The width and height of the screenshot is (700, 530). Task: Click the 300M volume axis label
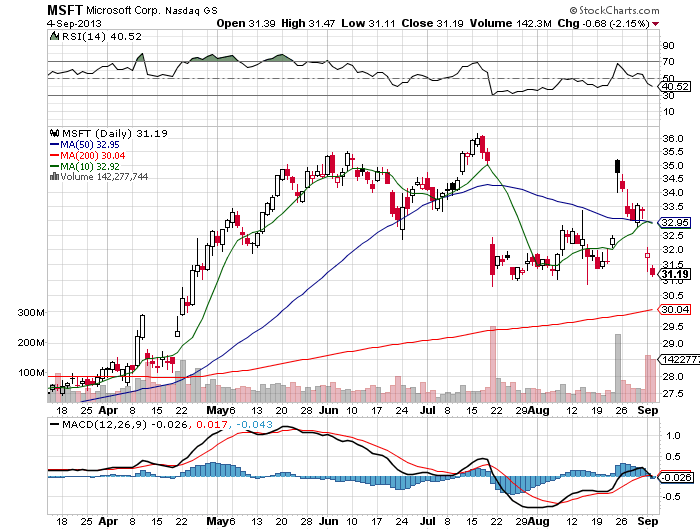point(31,313)
